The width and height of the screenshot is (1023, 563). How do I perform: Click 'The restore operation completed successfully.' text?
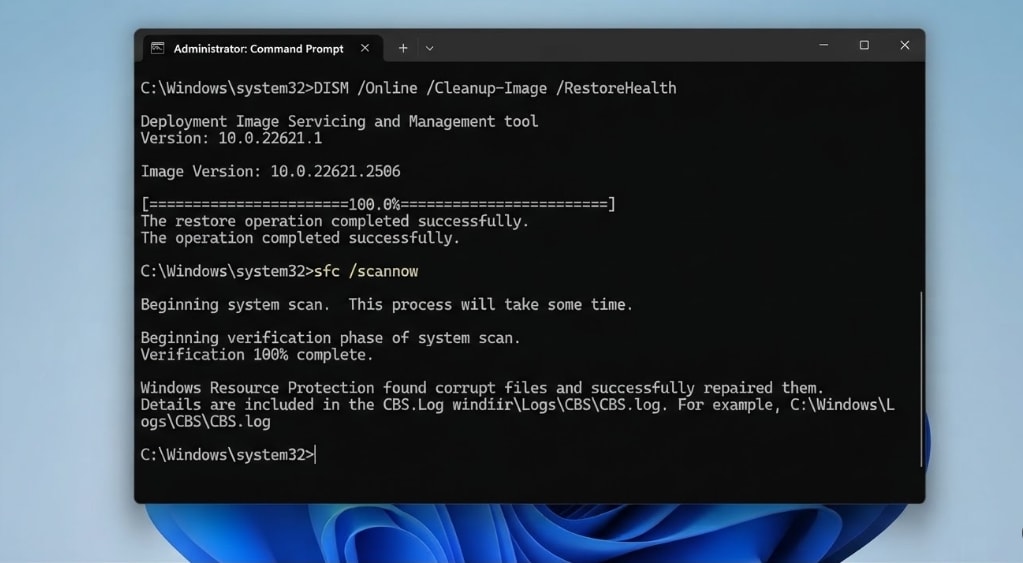tap(335, 221)
